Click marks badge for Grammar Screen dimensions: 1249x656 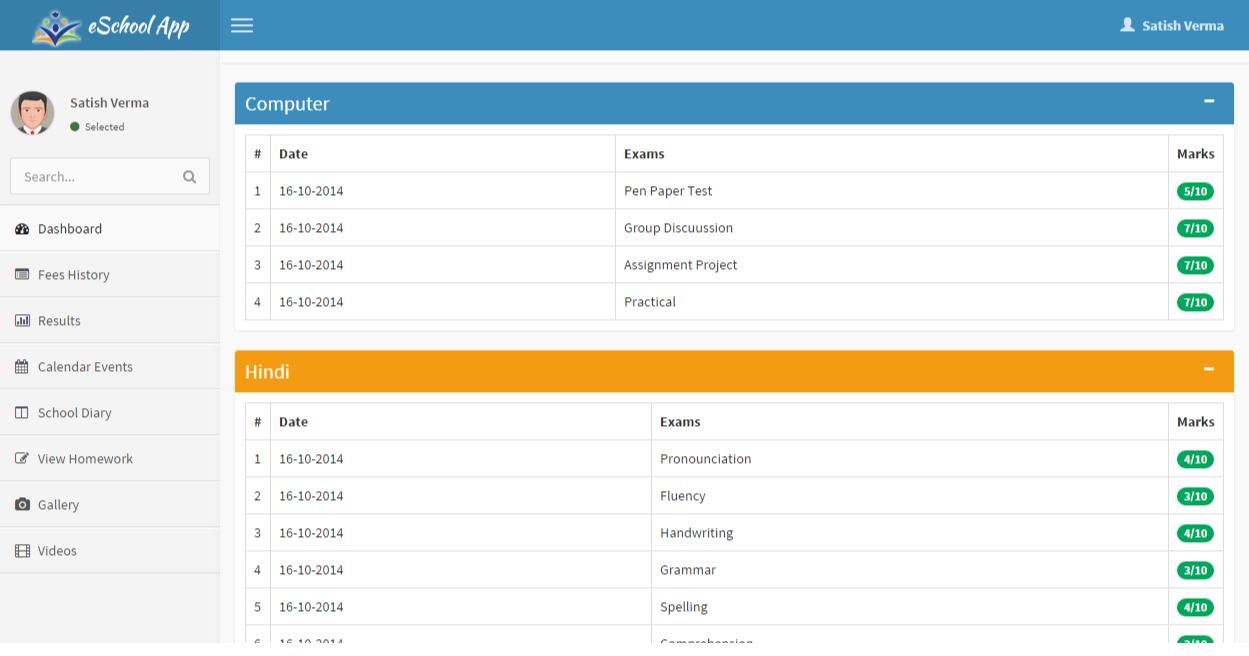coord(1195,570)
